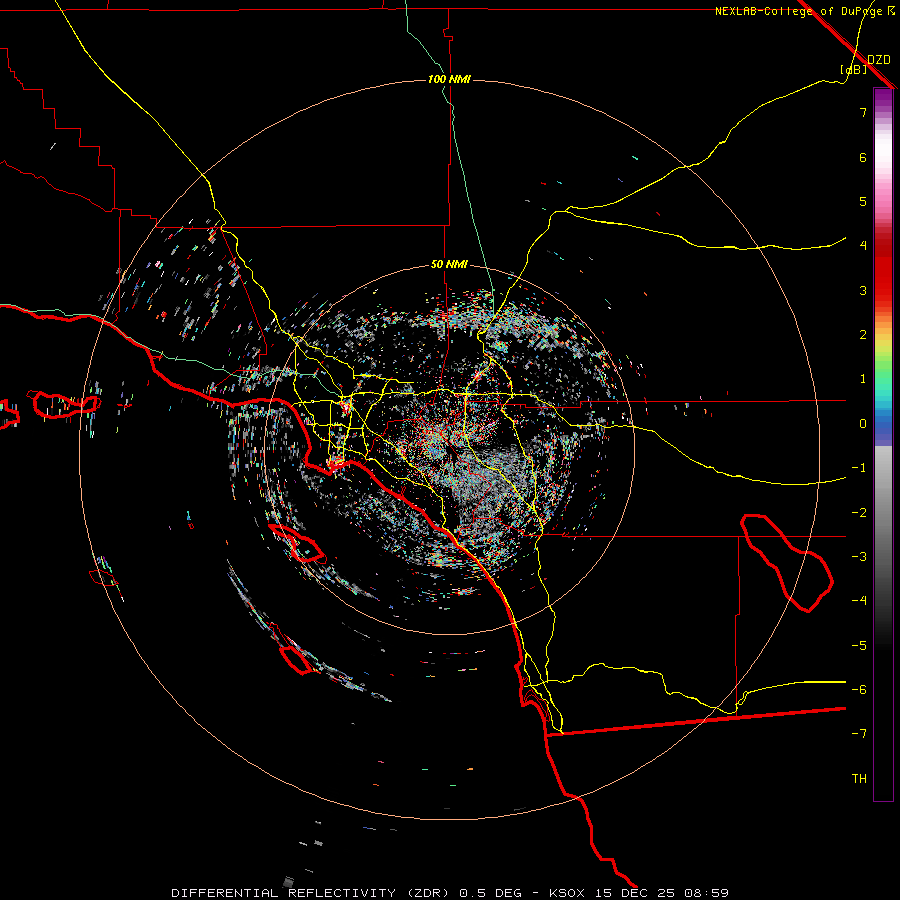Click the "-5" value on the color scale
The image size is (900, 900).
point(859,646)
